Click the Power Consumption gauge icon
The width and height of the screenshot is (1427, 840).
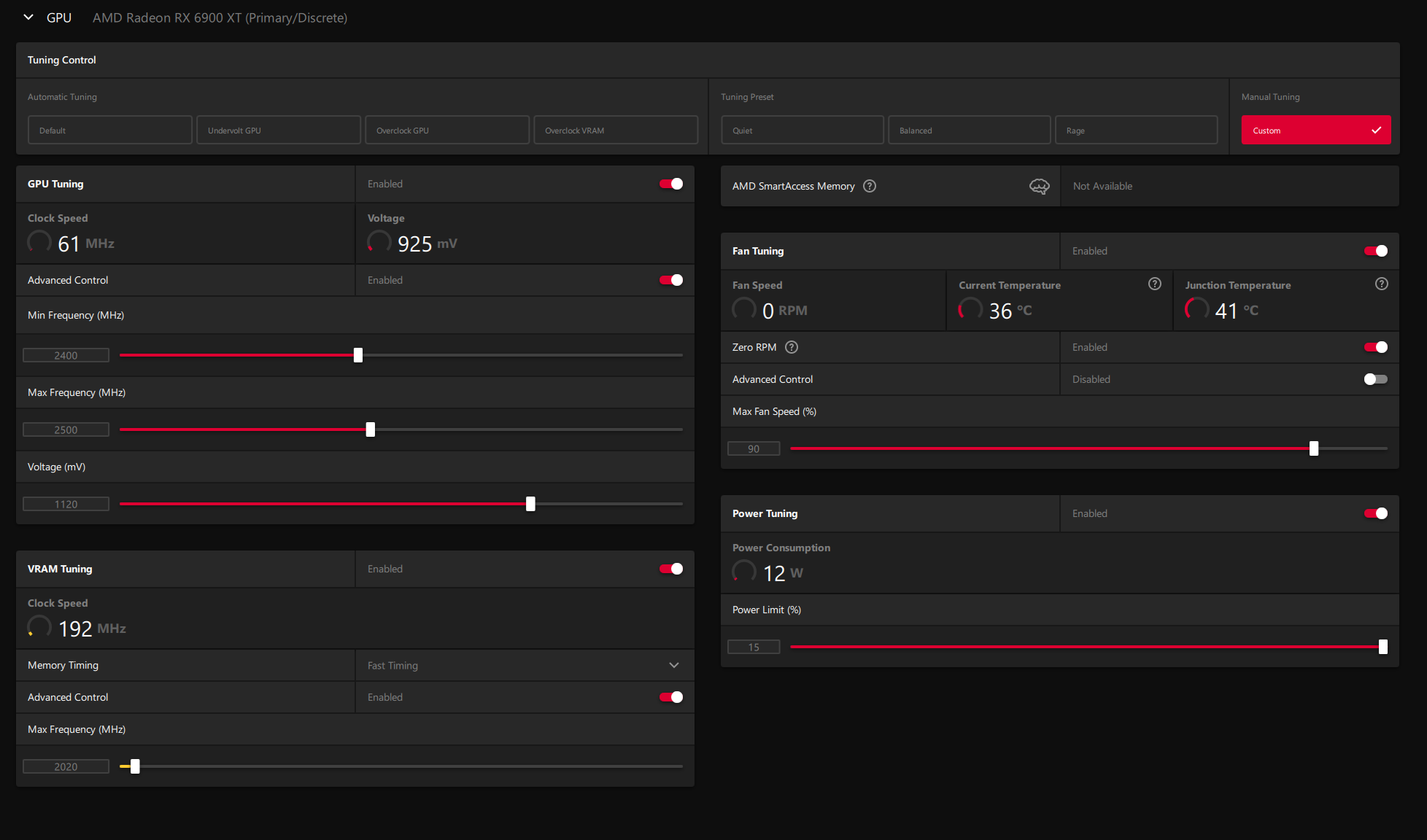[744, 571]
